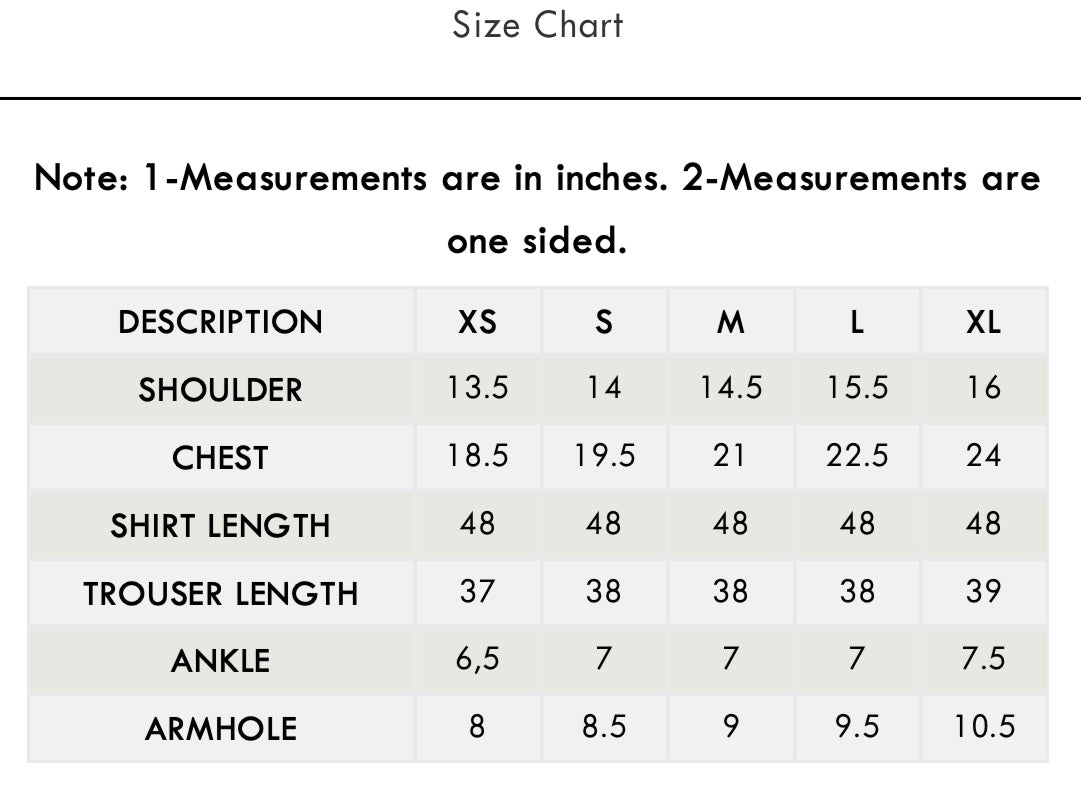This screenshot has width=1081, height=803.
Task: Click the 10.5 armhole value for XL
Action: pos(984,726)
